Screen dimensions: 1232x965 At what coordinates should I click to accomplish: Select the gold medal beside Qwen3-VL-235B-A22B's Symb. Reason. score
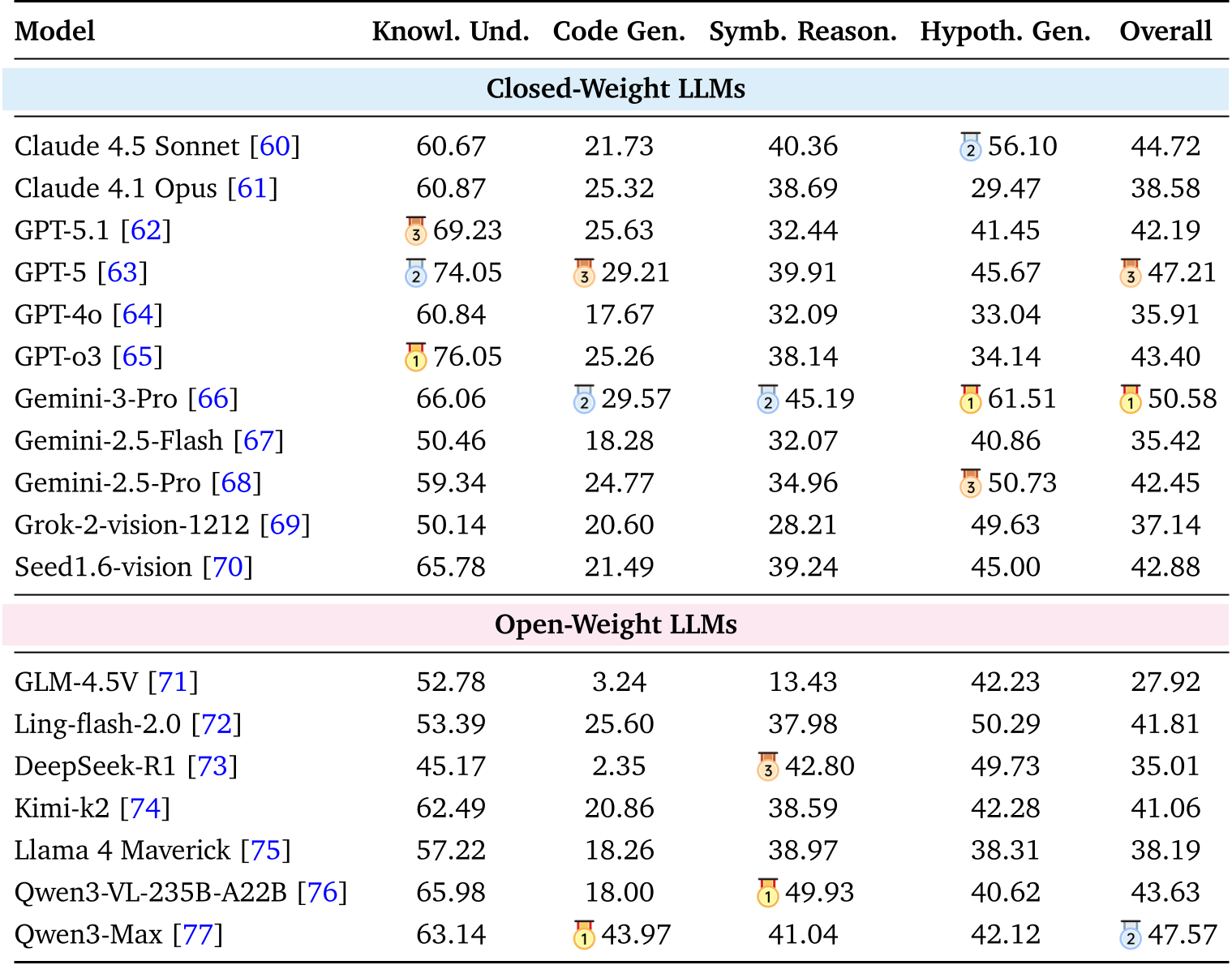(x=767, y=893)
